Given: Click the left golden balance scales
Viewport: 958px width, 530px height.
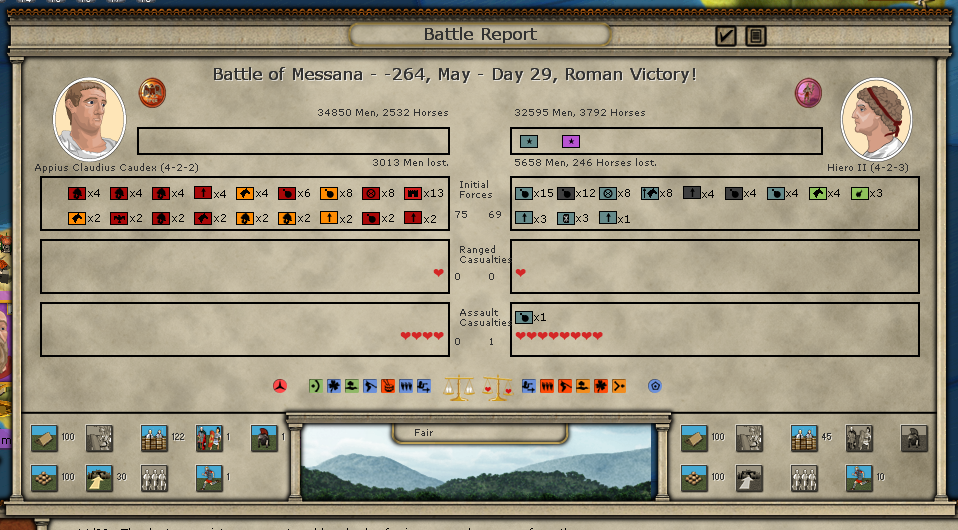Looking at the screenshot, I should 459,387.
